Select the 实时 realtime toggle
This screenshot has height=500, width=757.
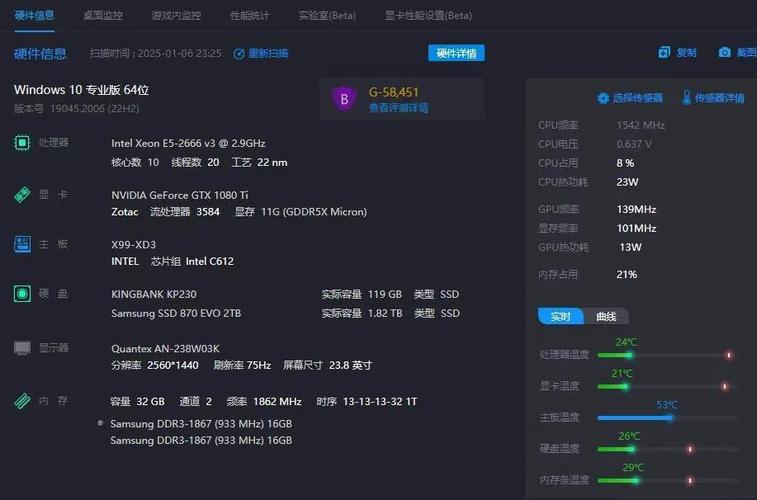[x=561, y=317]
